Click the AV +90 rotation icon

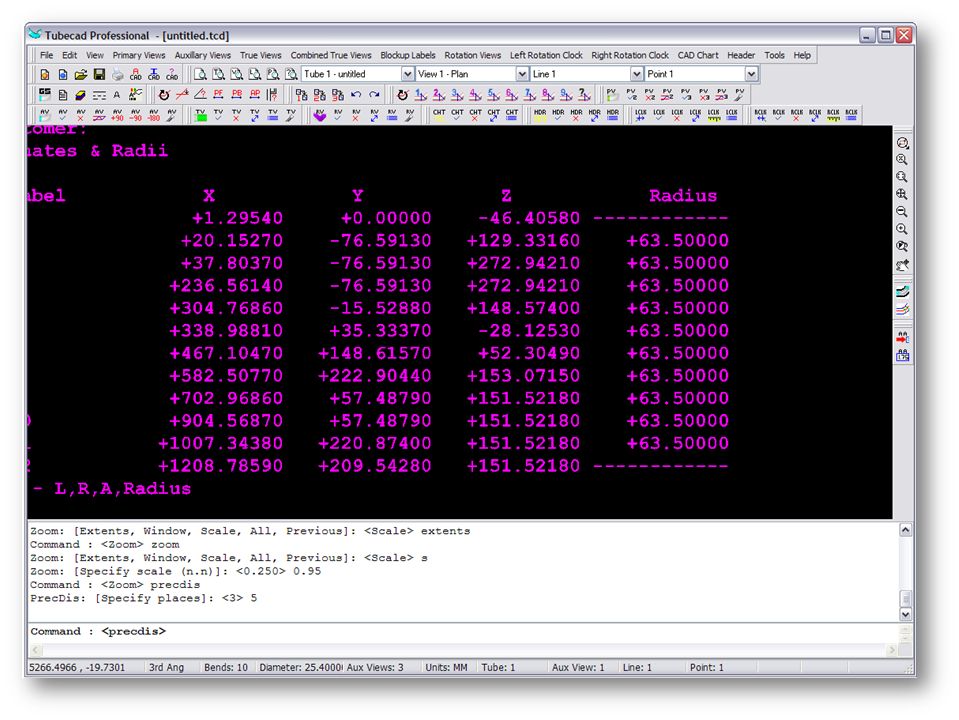click(x=117, y=115)
